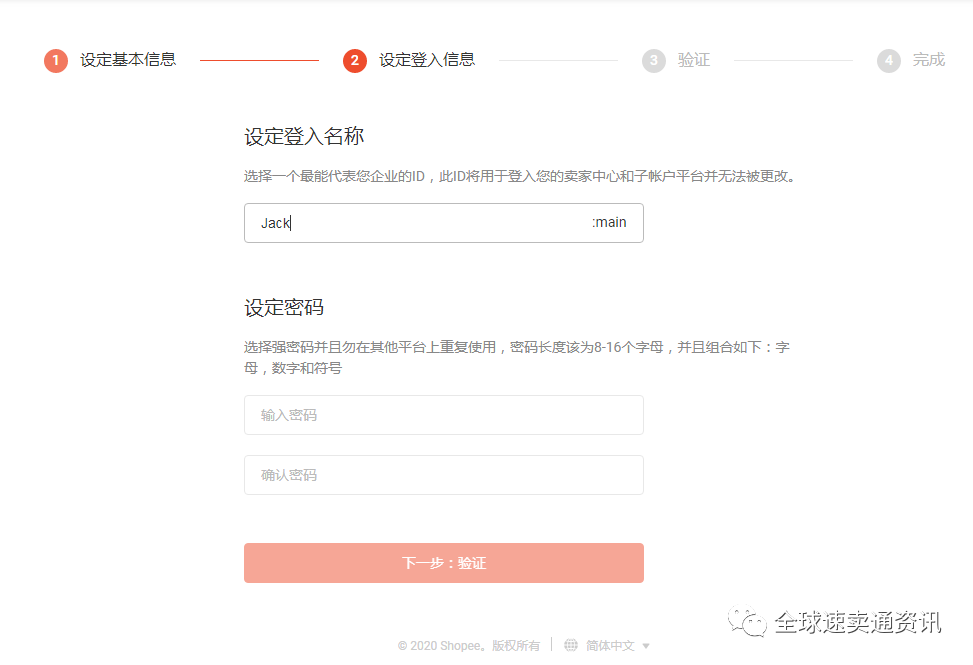Click the step 4 completion circle
The width and height of the screenshot is (973, 665).
coord(889,61)
